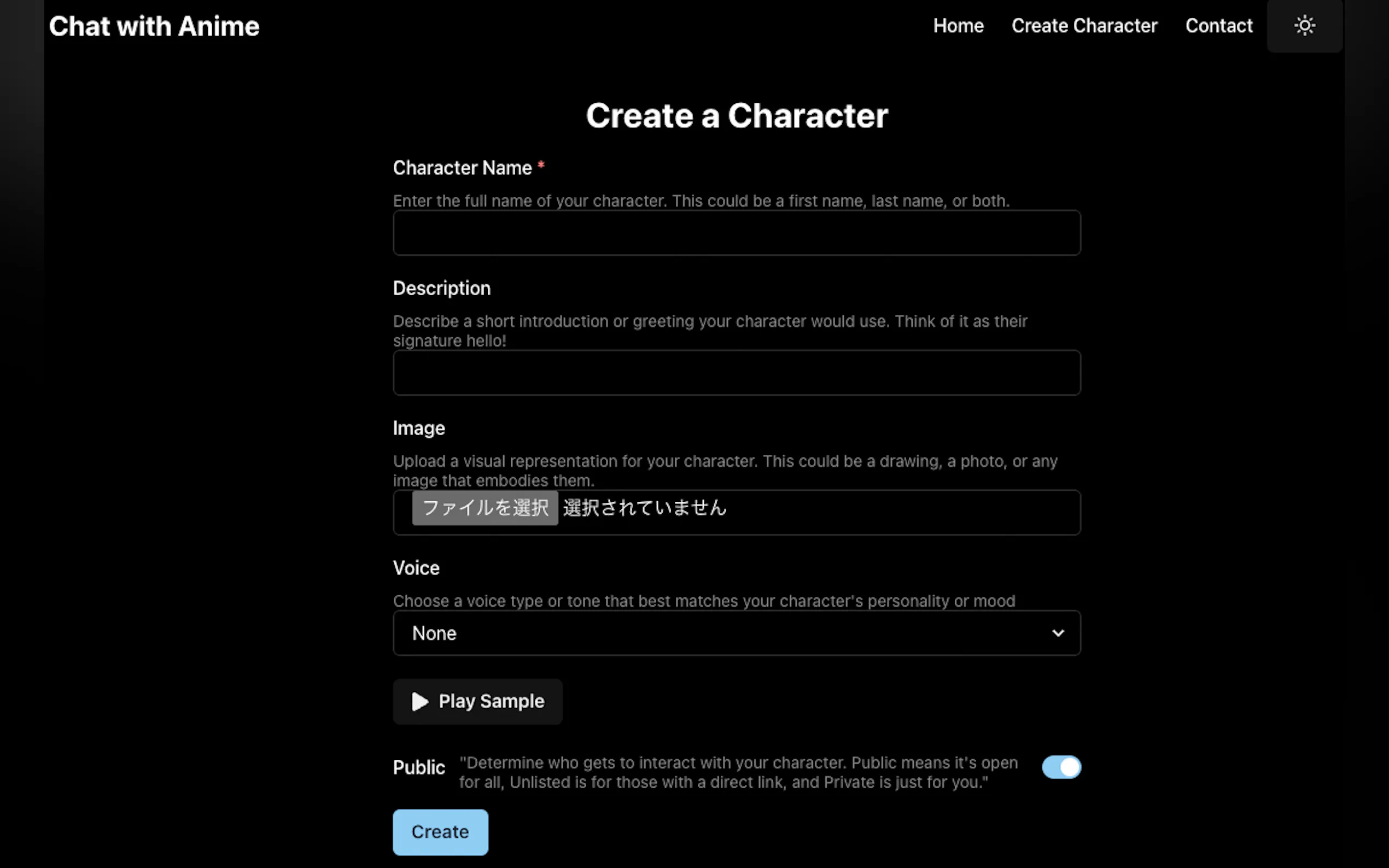Turn off the Public visibility switch
This screenshot has height=868, width=1389.
click(x=1060, y=767)
